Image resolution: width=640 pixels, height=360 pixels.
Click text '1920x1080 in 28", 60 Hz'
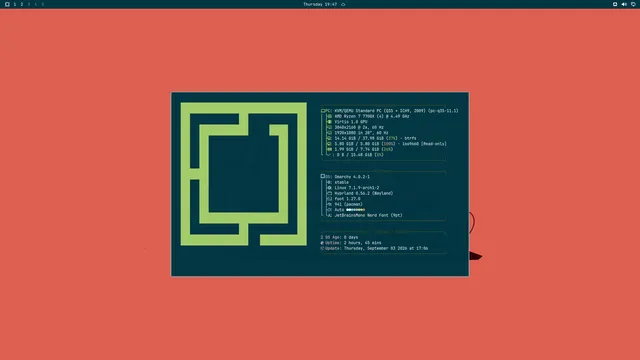point(361,133)
